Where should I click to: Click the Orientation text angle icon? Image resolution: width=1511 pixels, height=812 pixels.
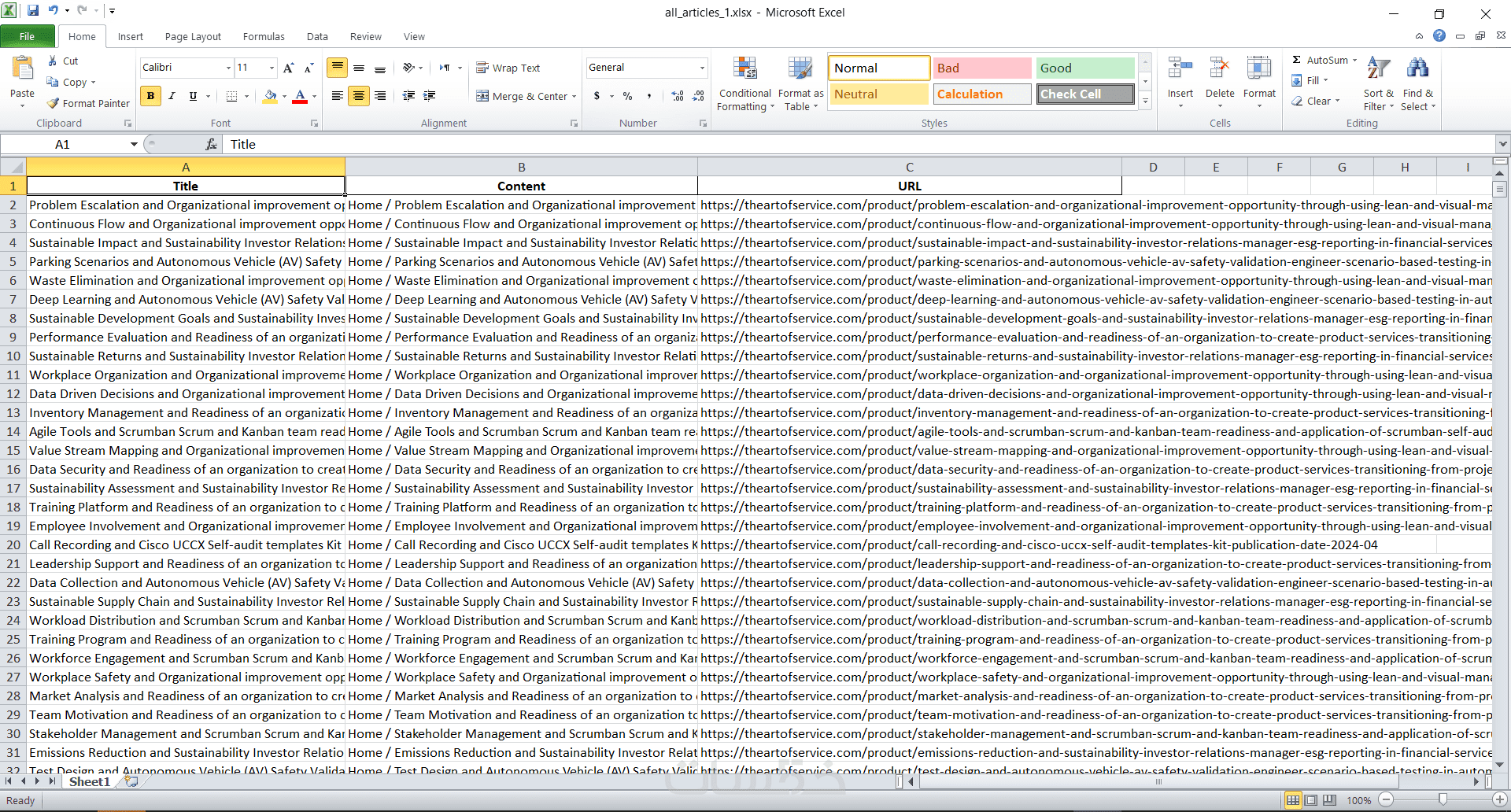408,68
